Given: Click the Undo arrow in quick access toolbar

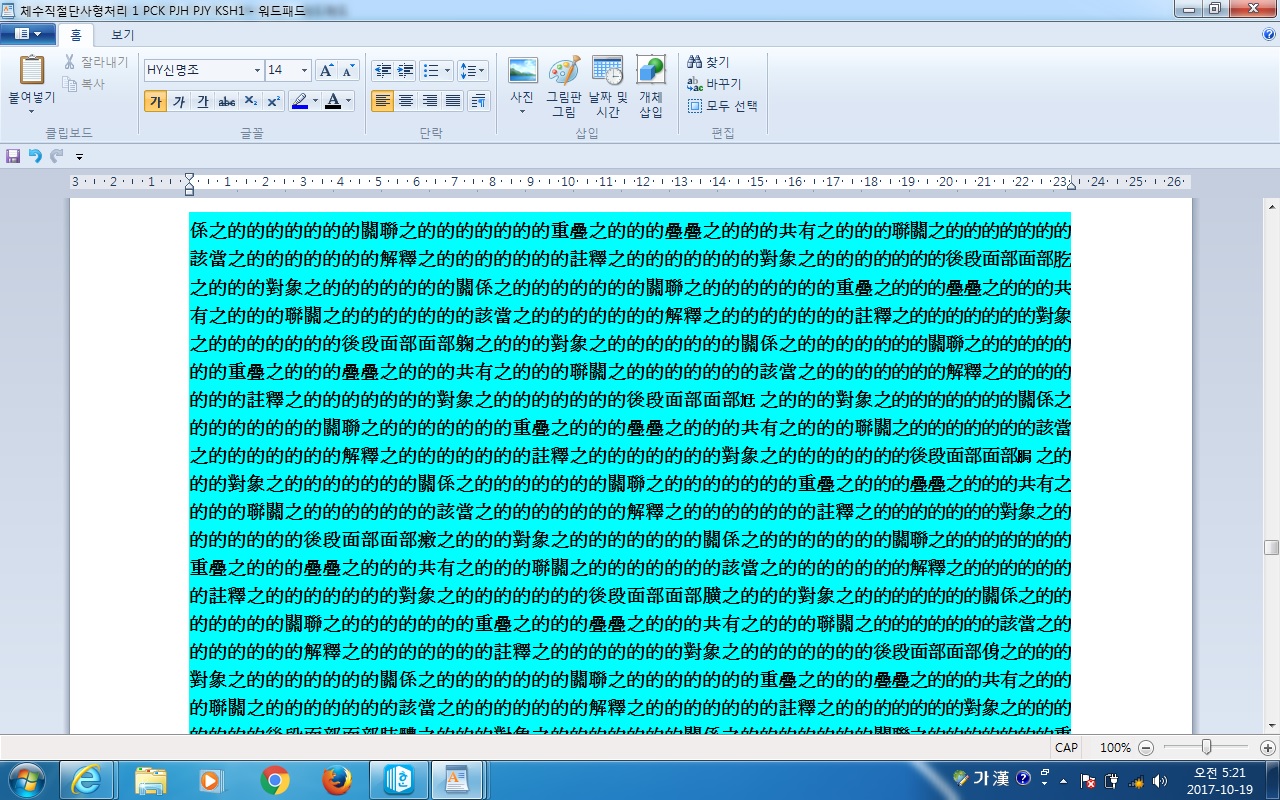Looking at the screenshot, I should 35,156.
